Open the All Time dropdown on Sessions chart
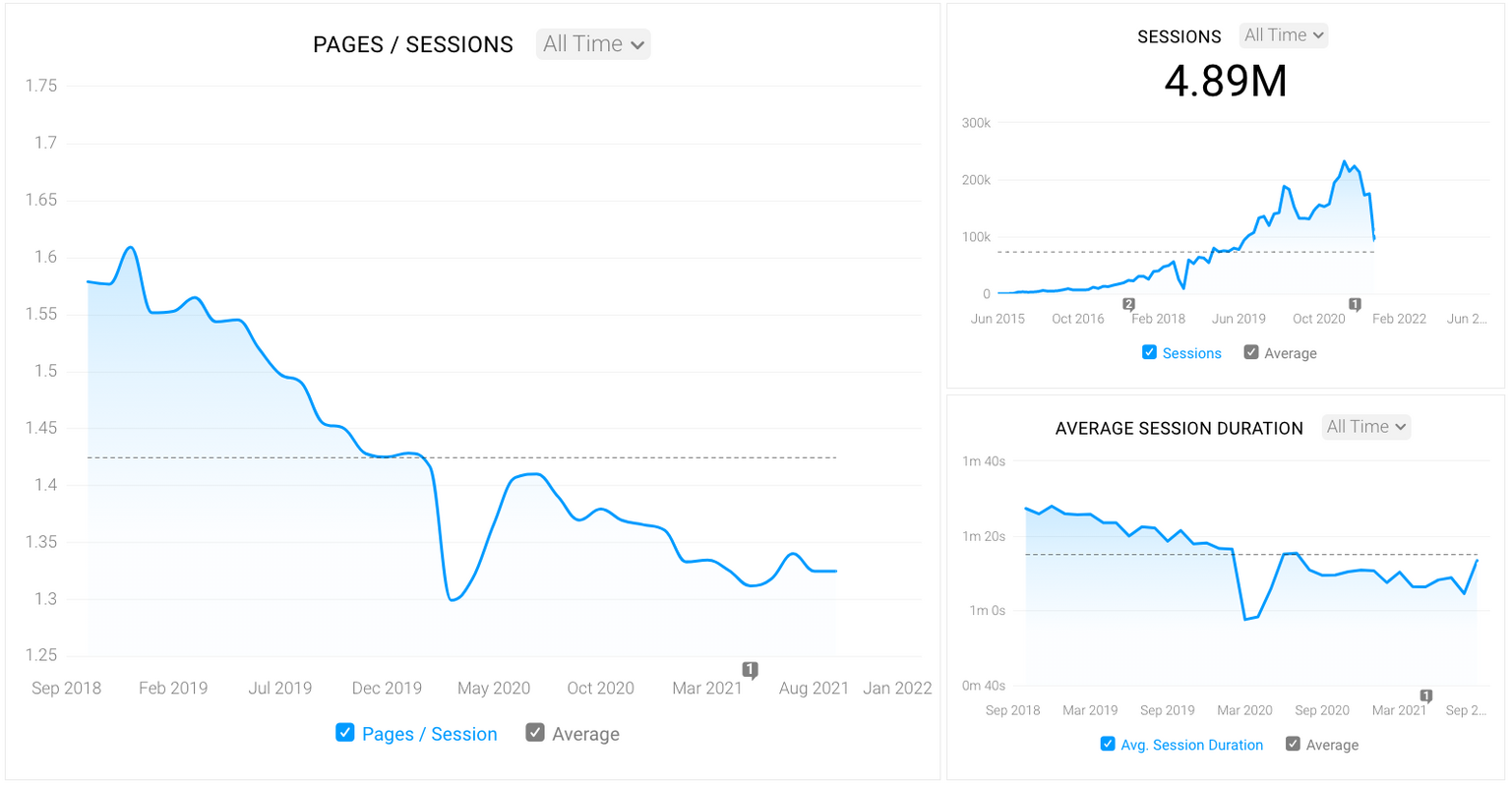Viewport: 1512px width, 787px height. tap(1282, 34)
